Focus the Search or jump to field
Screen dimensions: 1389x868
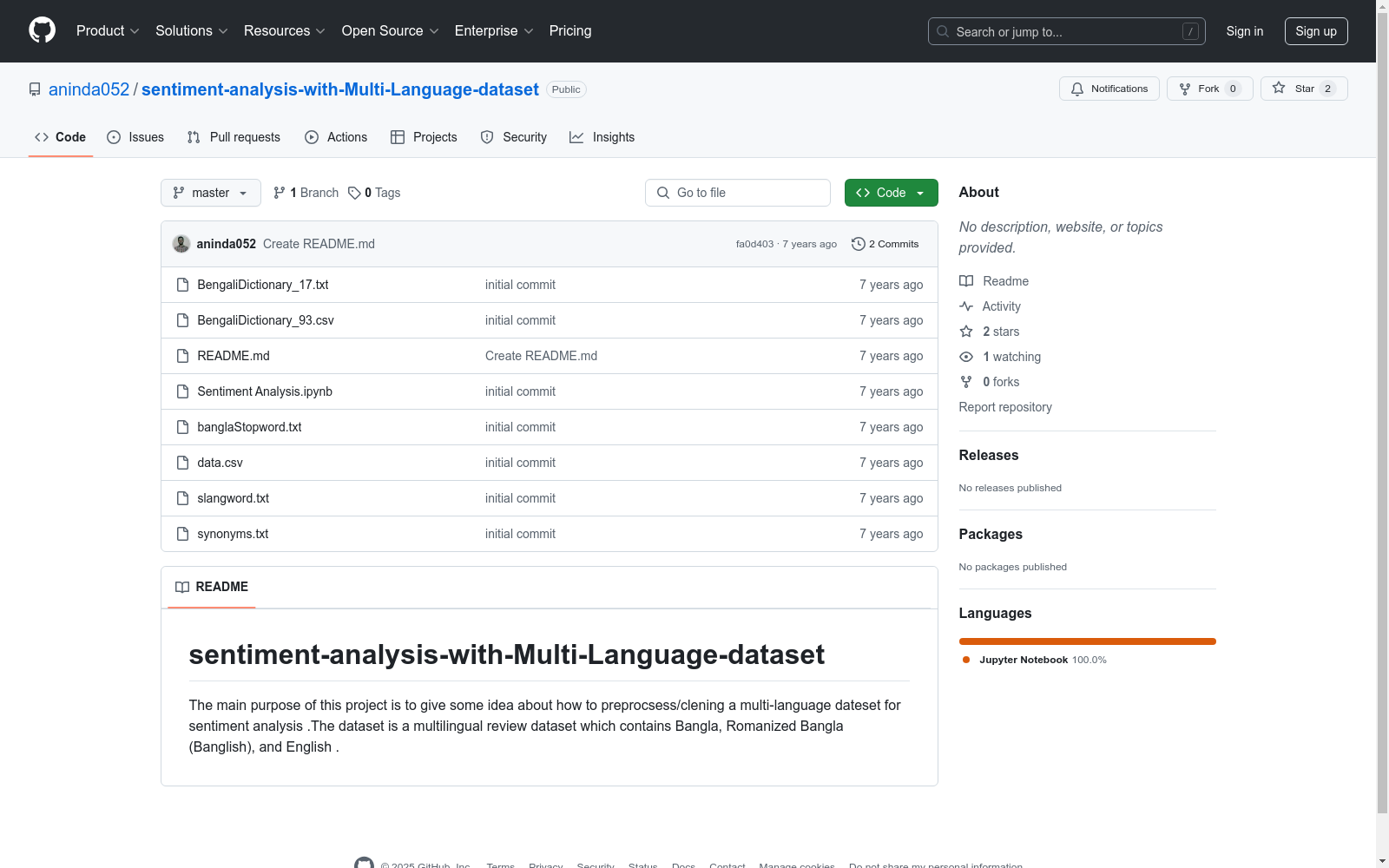tap(1067, 31)
